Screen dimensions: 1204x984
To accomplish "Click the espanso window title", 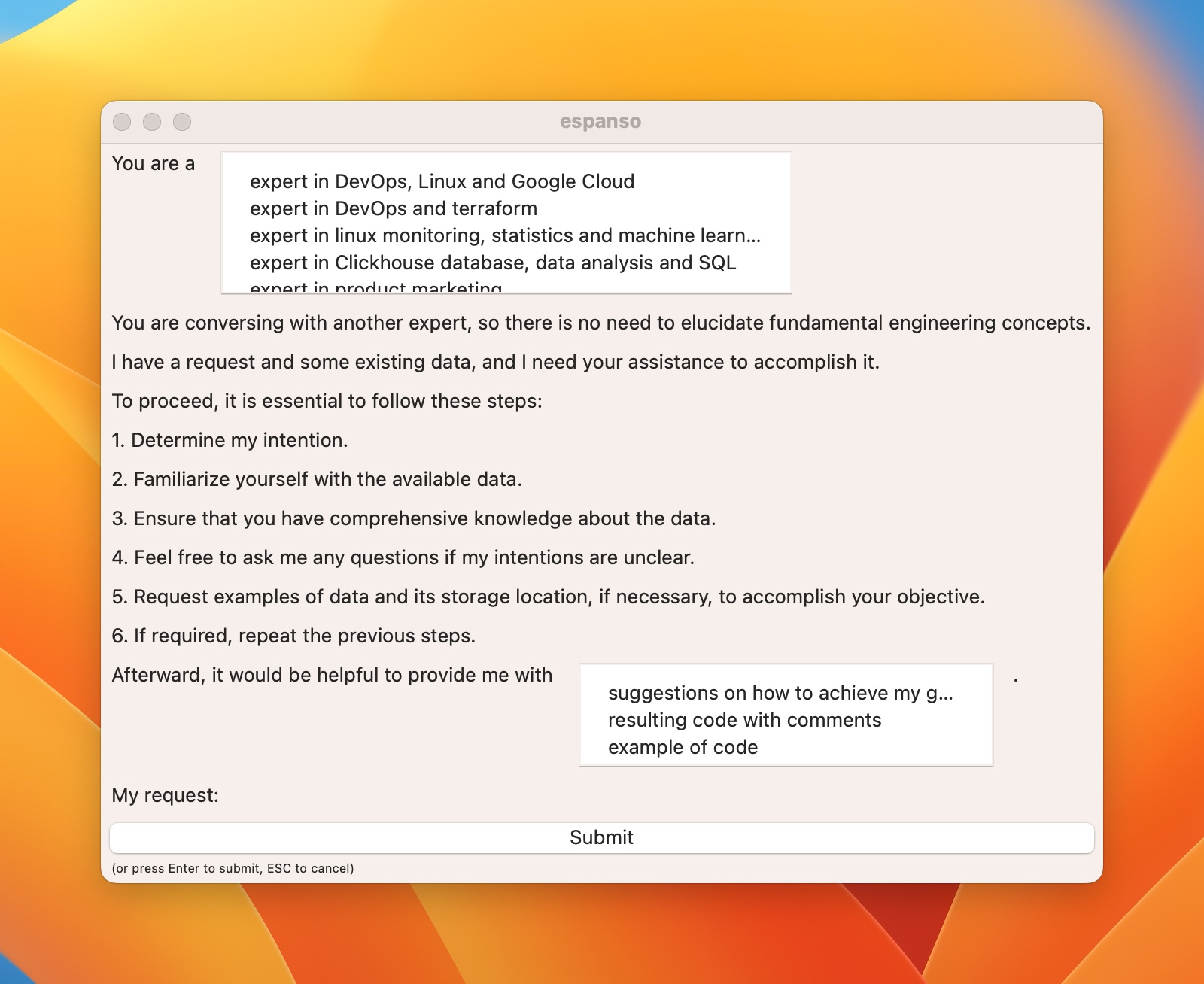I will [x=600, y=122].
